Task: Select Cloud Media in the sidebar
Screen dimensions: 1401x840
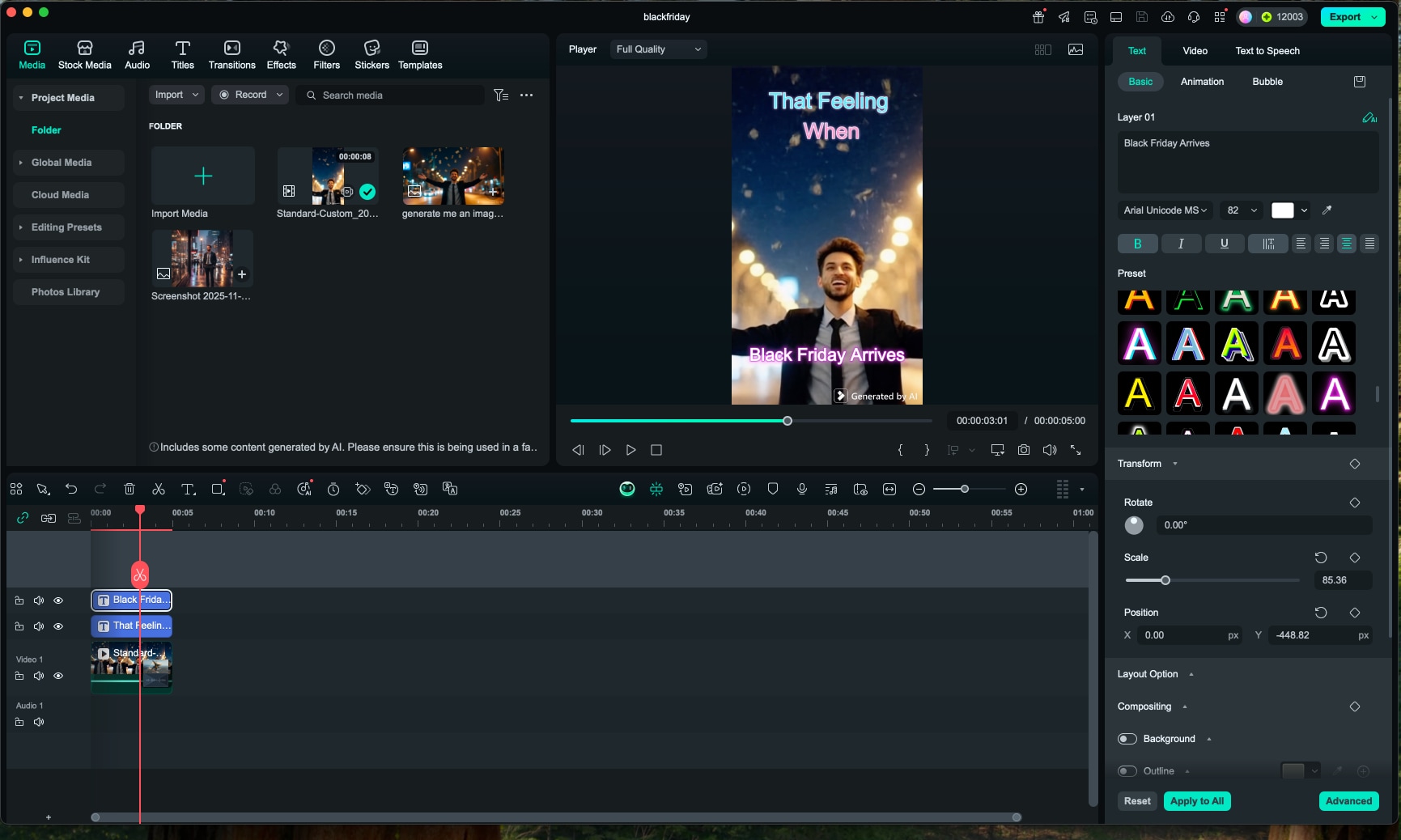Action: click(69, 195)
